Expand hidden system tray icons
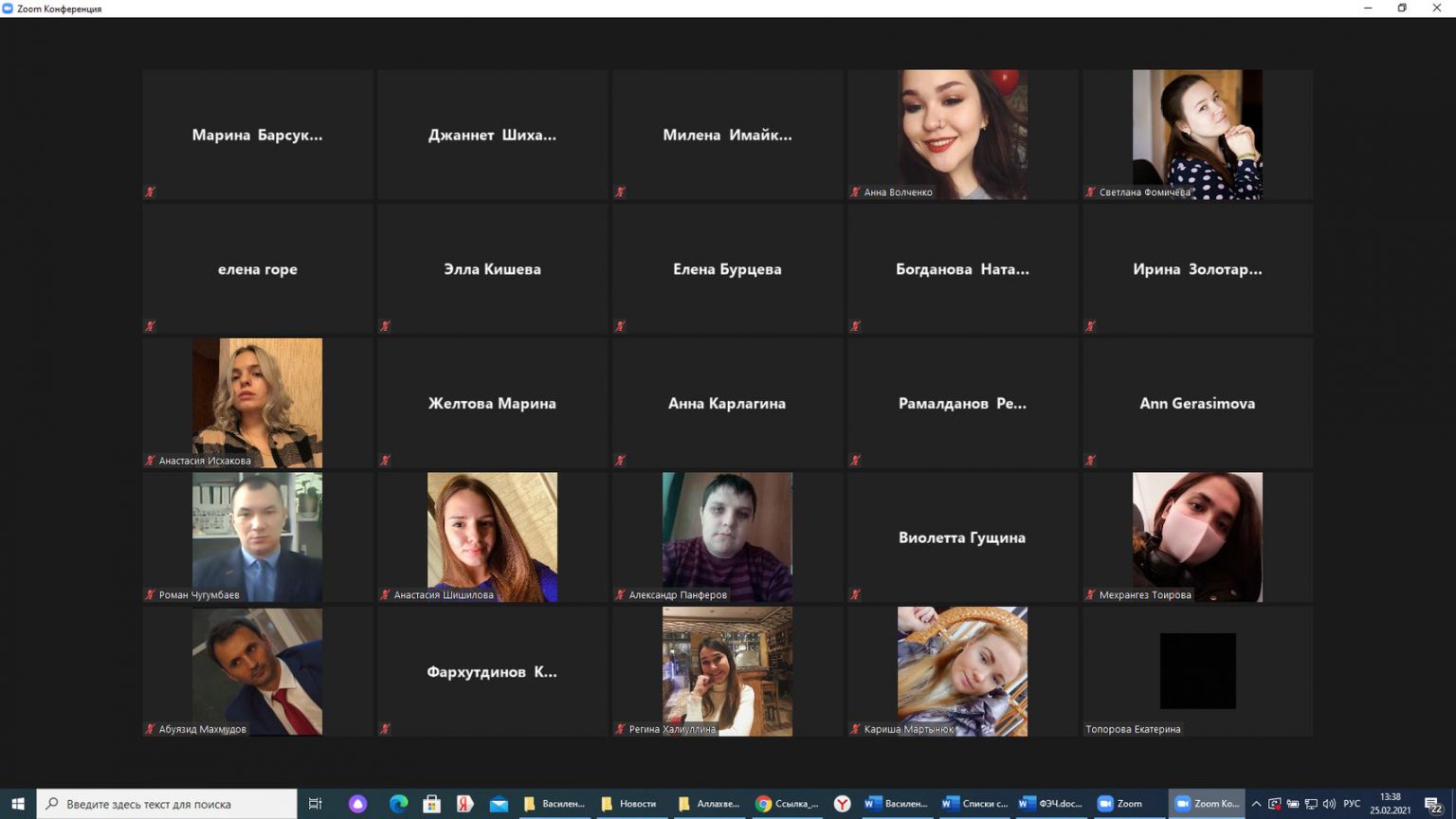 coord(1256,804)
